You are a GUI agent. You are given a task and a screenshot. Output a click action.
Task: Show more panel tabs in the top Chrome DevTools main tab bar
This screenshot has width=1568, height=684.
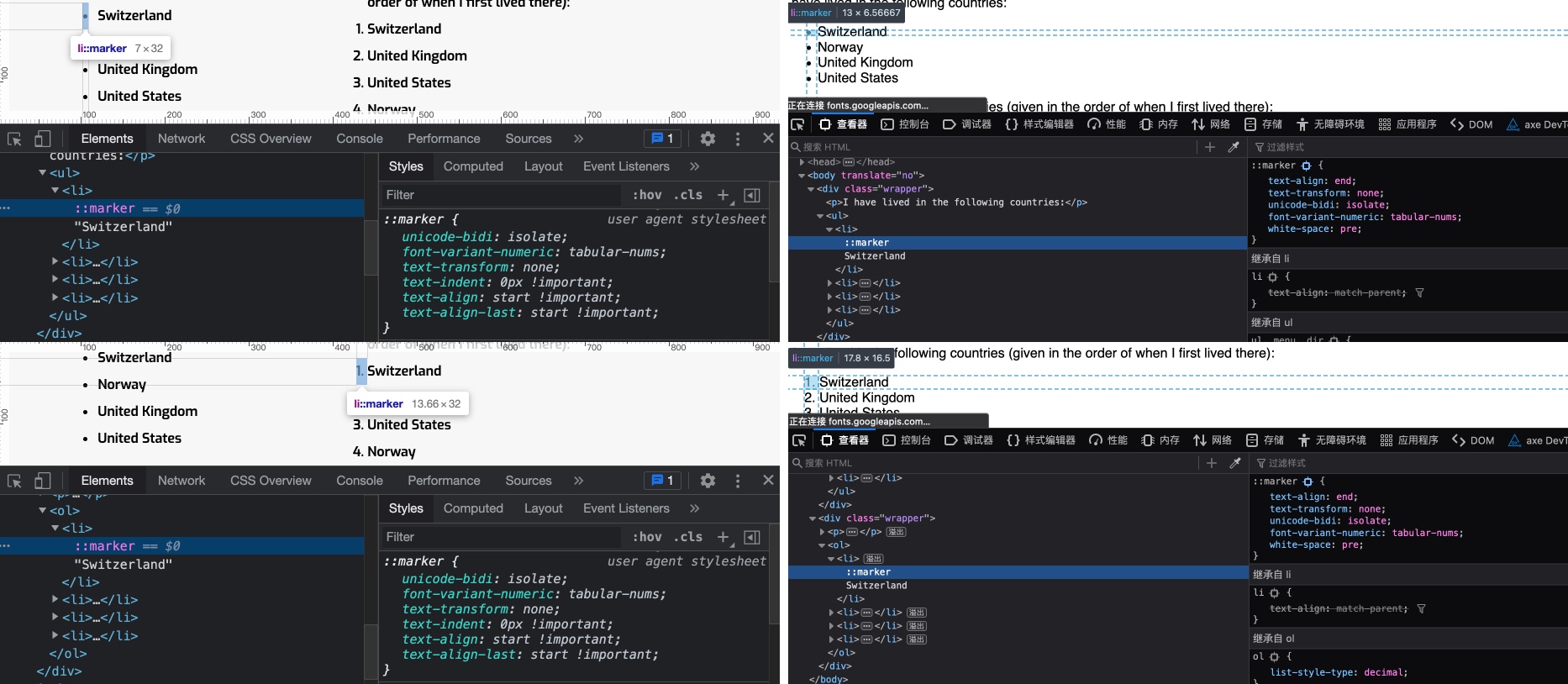tap(578, 139)
